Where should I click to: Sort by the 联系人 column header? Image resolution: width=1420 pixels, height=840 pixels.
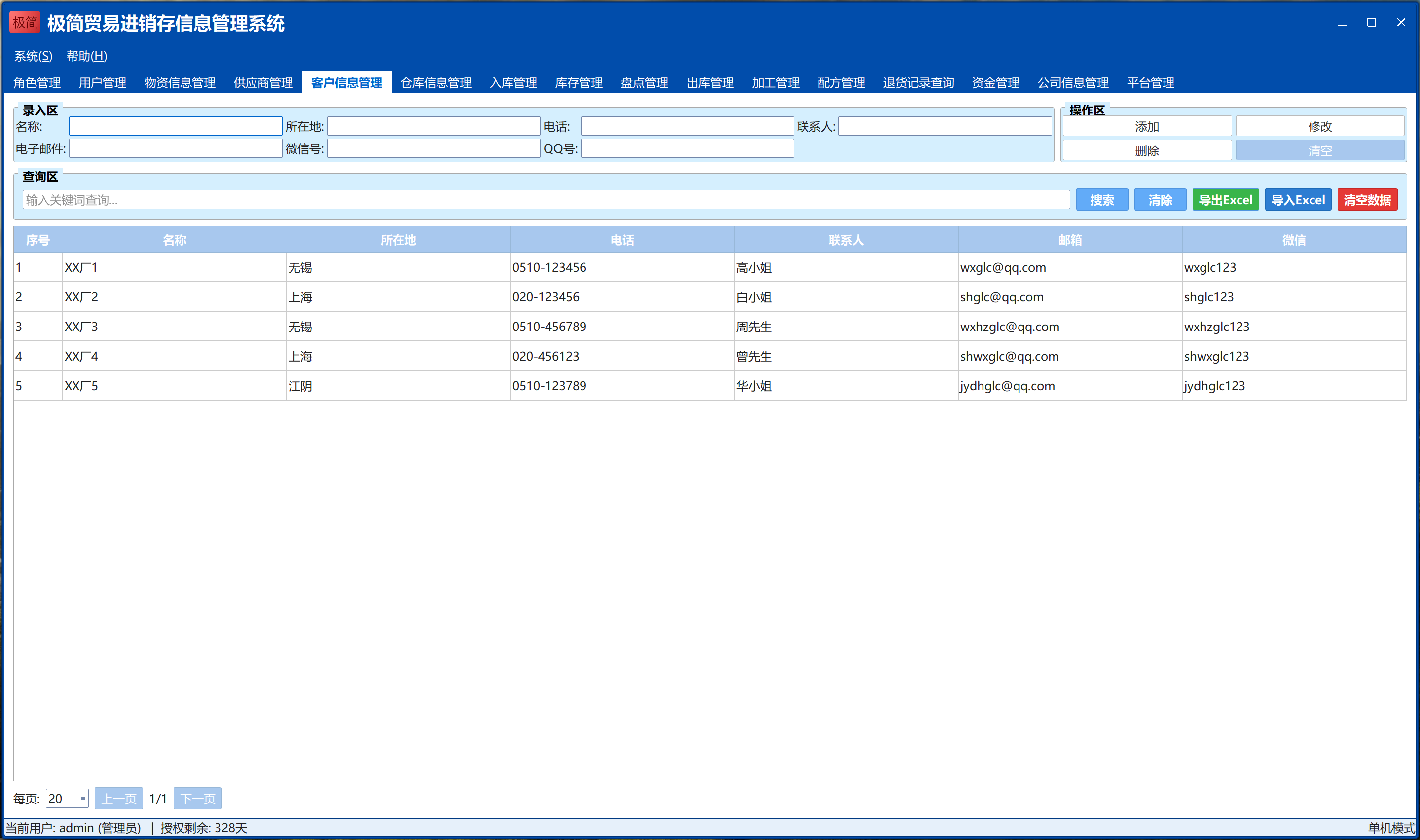(x=846, y=240)
